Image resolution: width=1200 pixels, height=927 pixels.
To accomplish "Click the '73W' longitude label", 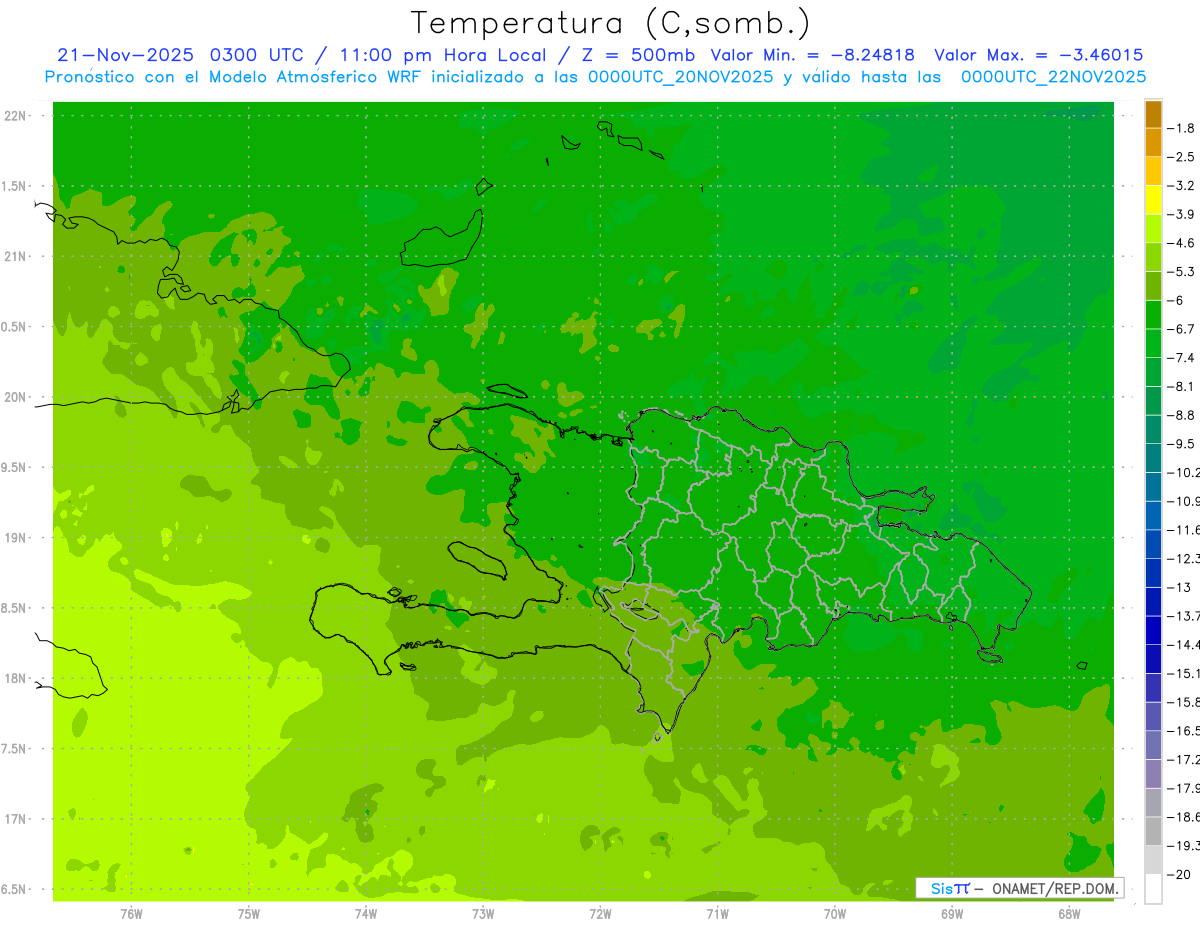I will click(x=483, y=914).
